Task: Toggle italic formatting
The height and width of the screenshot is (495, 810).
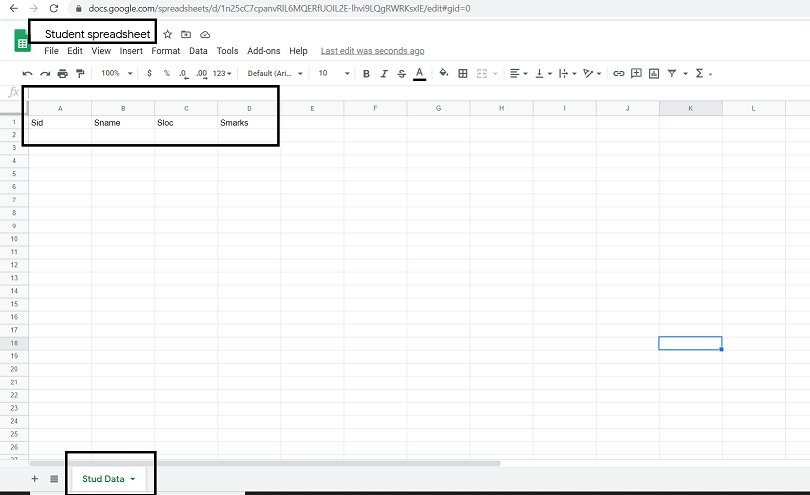Action: coord(384,73)
